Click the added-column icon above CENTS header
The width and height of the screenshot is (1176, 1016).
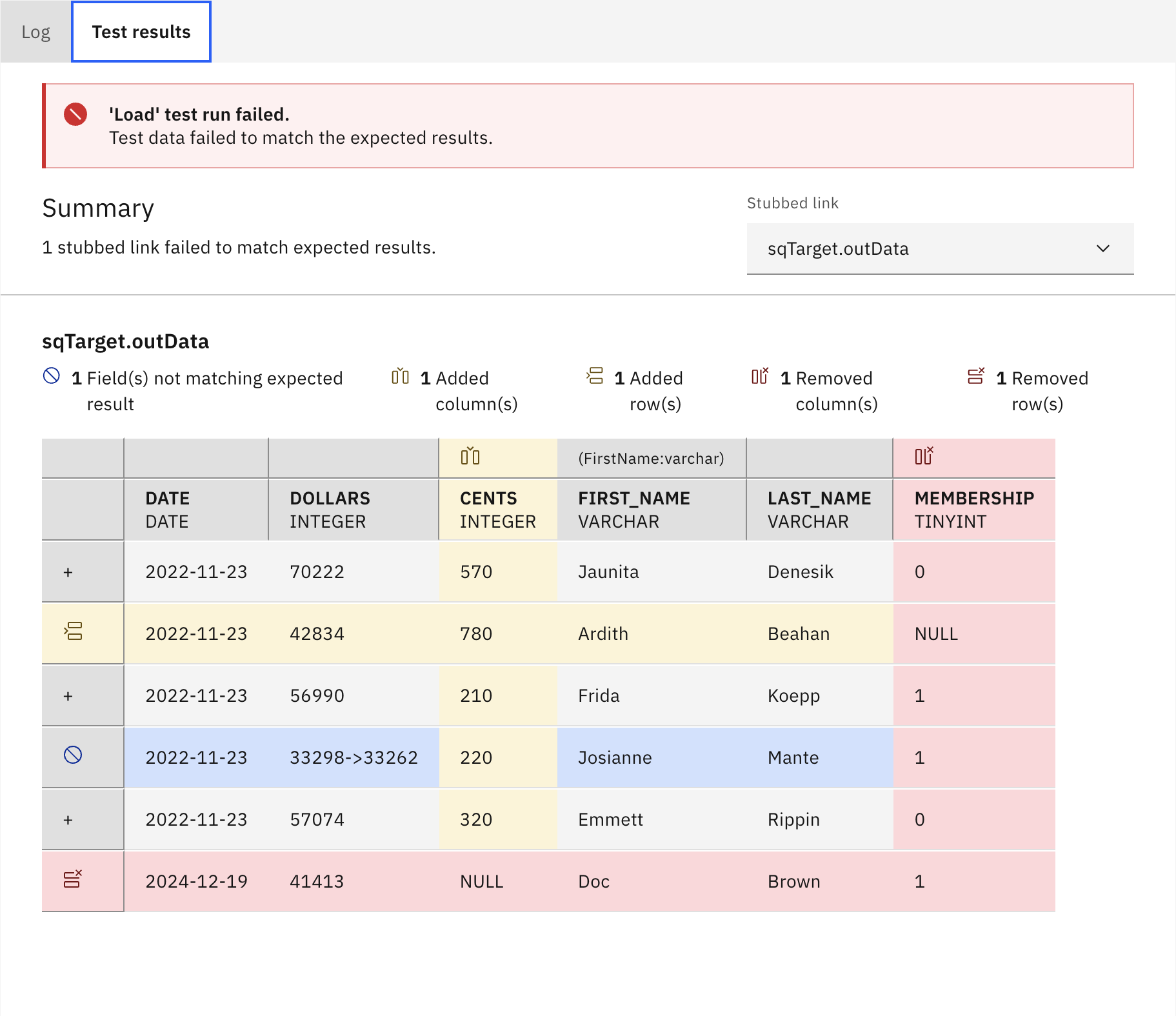(x=470, y=457)
